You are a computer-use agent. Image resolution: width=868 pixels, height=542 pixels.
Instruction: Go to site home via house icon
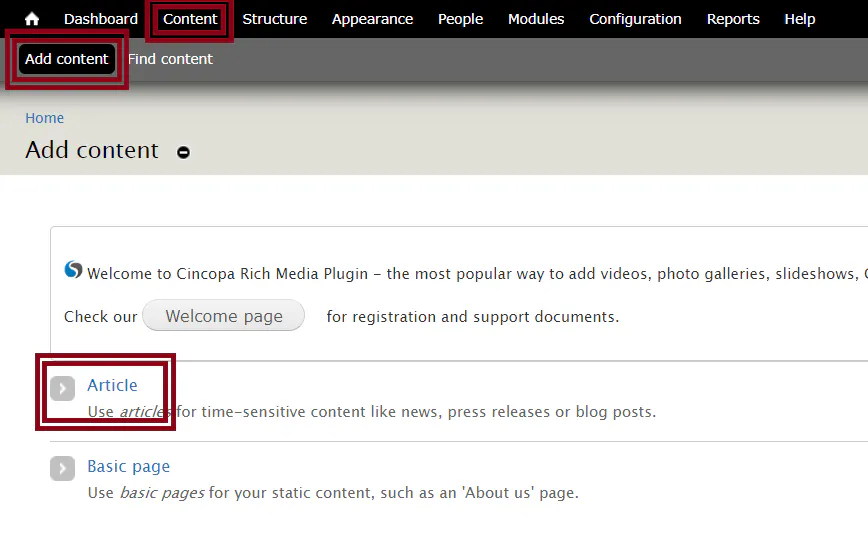[x=32, y=19]
